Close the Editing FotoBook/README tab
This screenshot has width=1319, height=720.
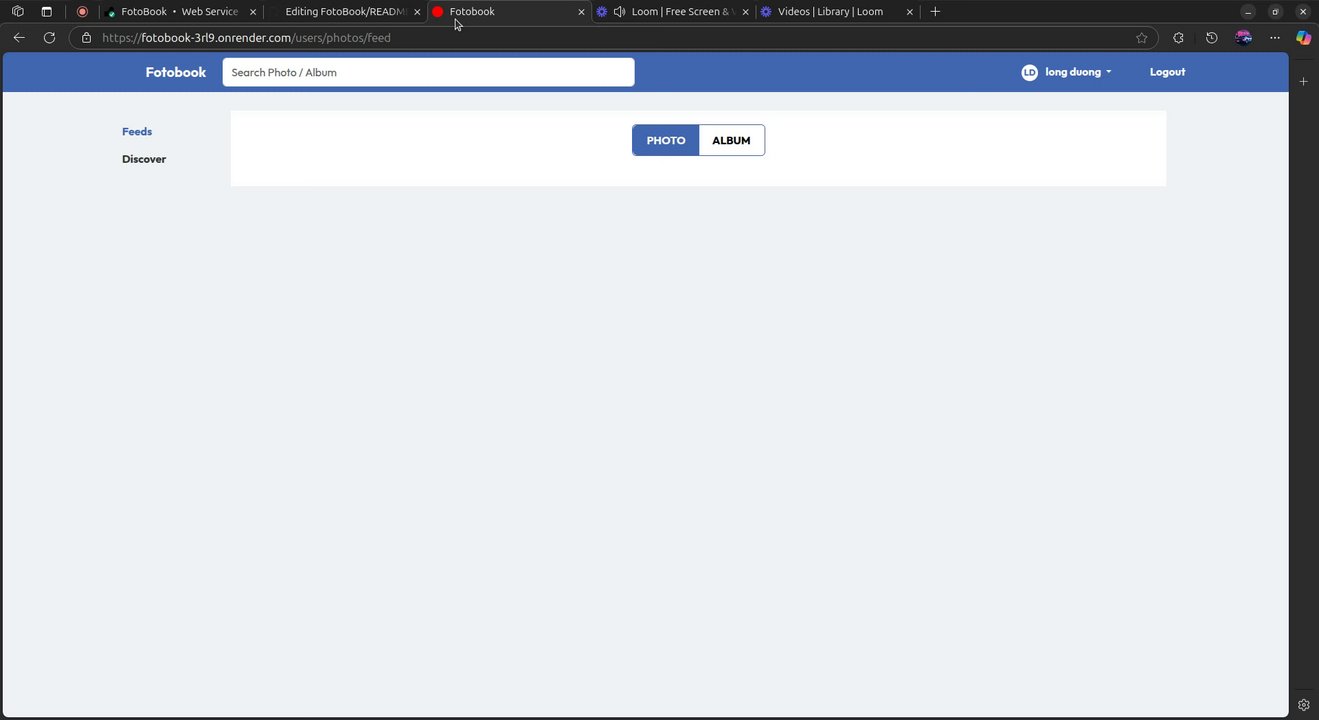tap(417, 12)
